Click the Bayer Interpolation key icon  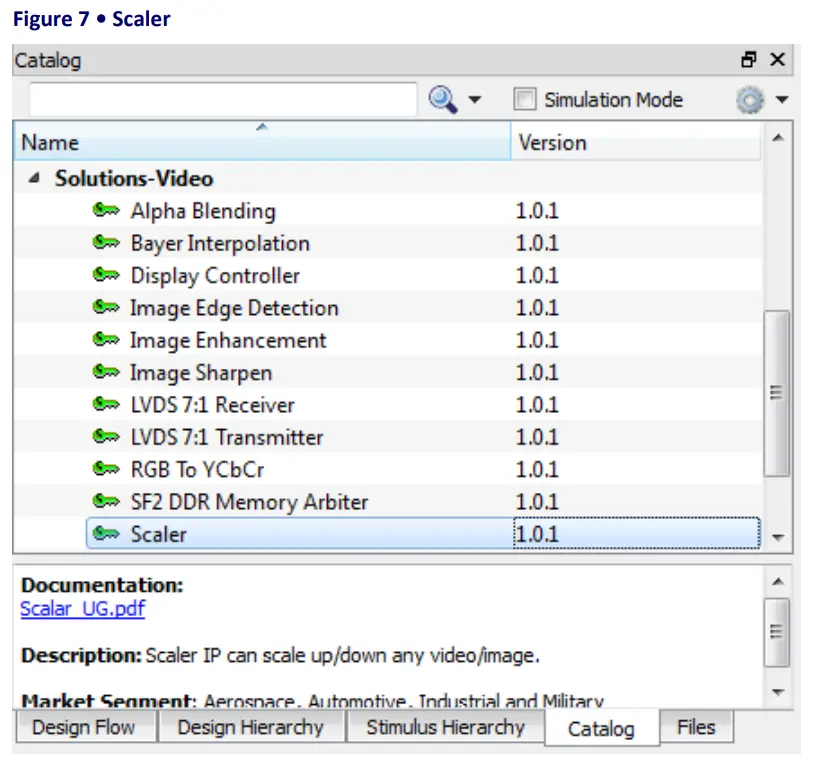107,243
